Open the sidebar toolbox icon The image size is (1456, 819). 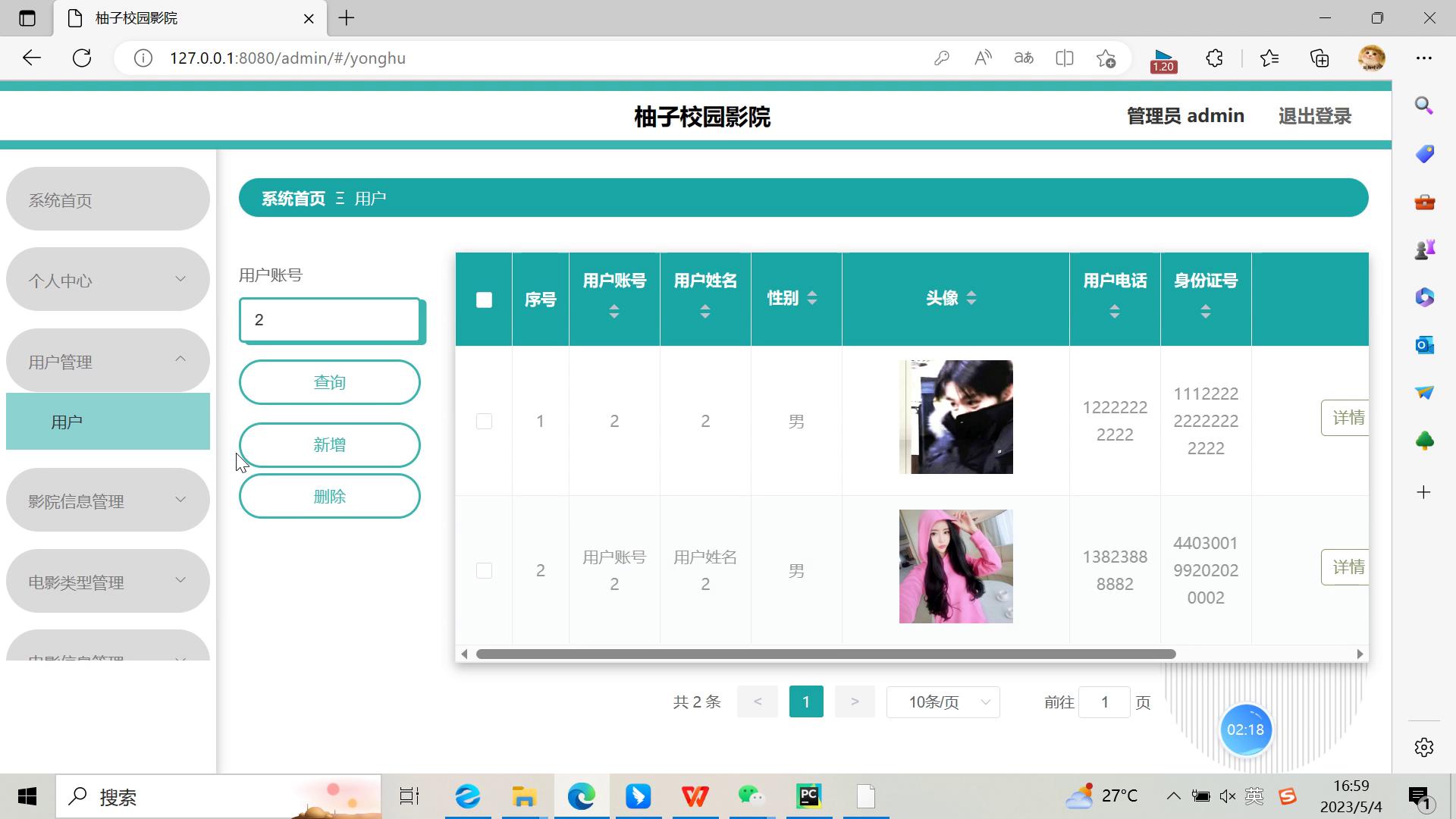point(1424,202)
